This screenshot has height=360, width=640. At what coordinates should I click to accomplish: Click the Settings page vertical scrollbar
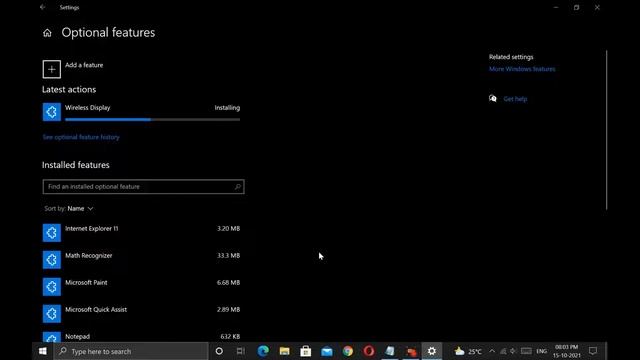click(x=607, y=130)
